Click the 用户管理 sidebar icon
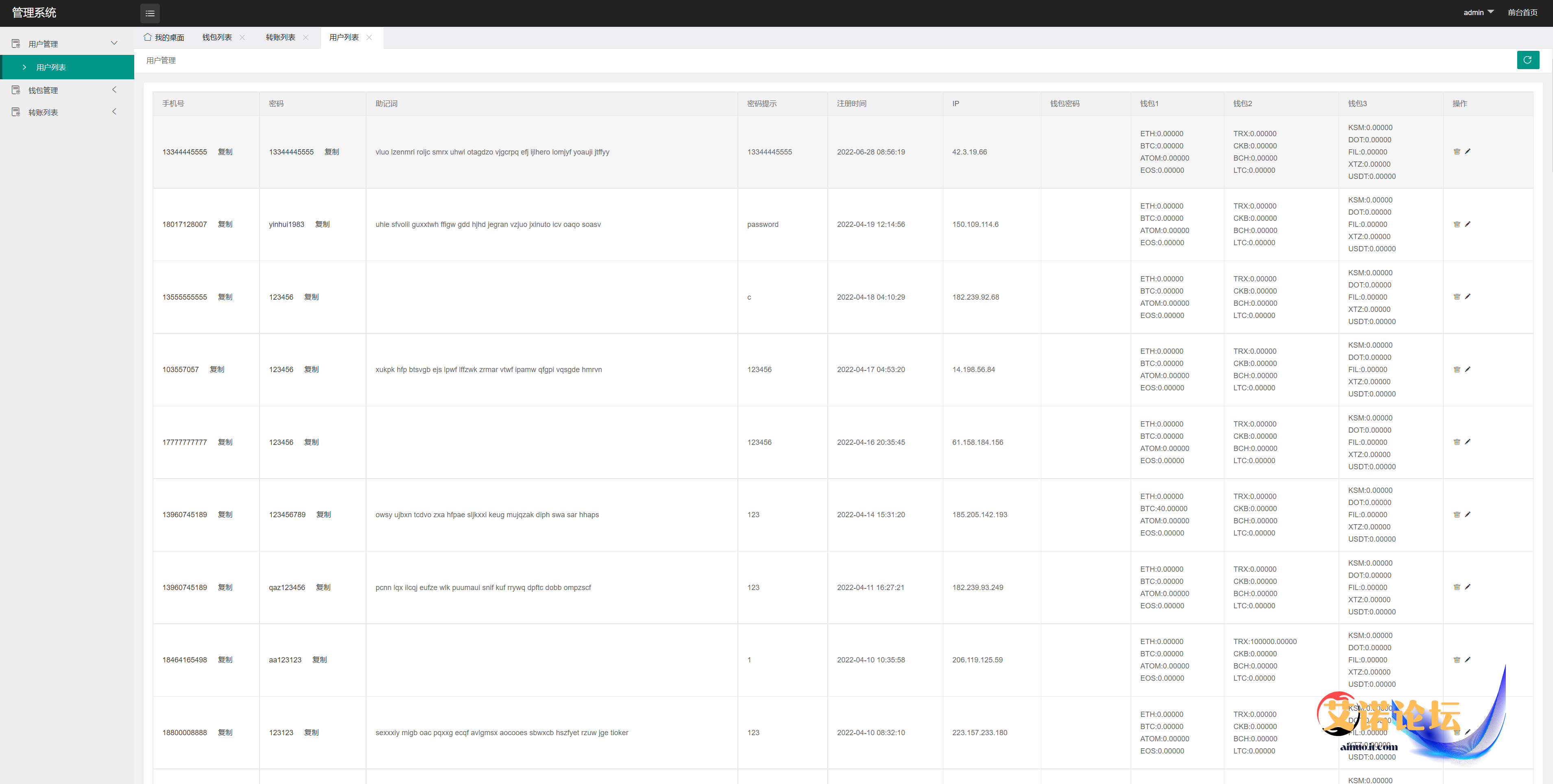 (x=16, y=44)
